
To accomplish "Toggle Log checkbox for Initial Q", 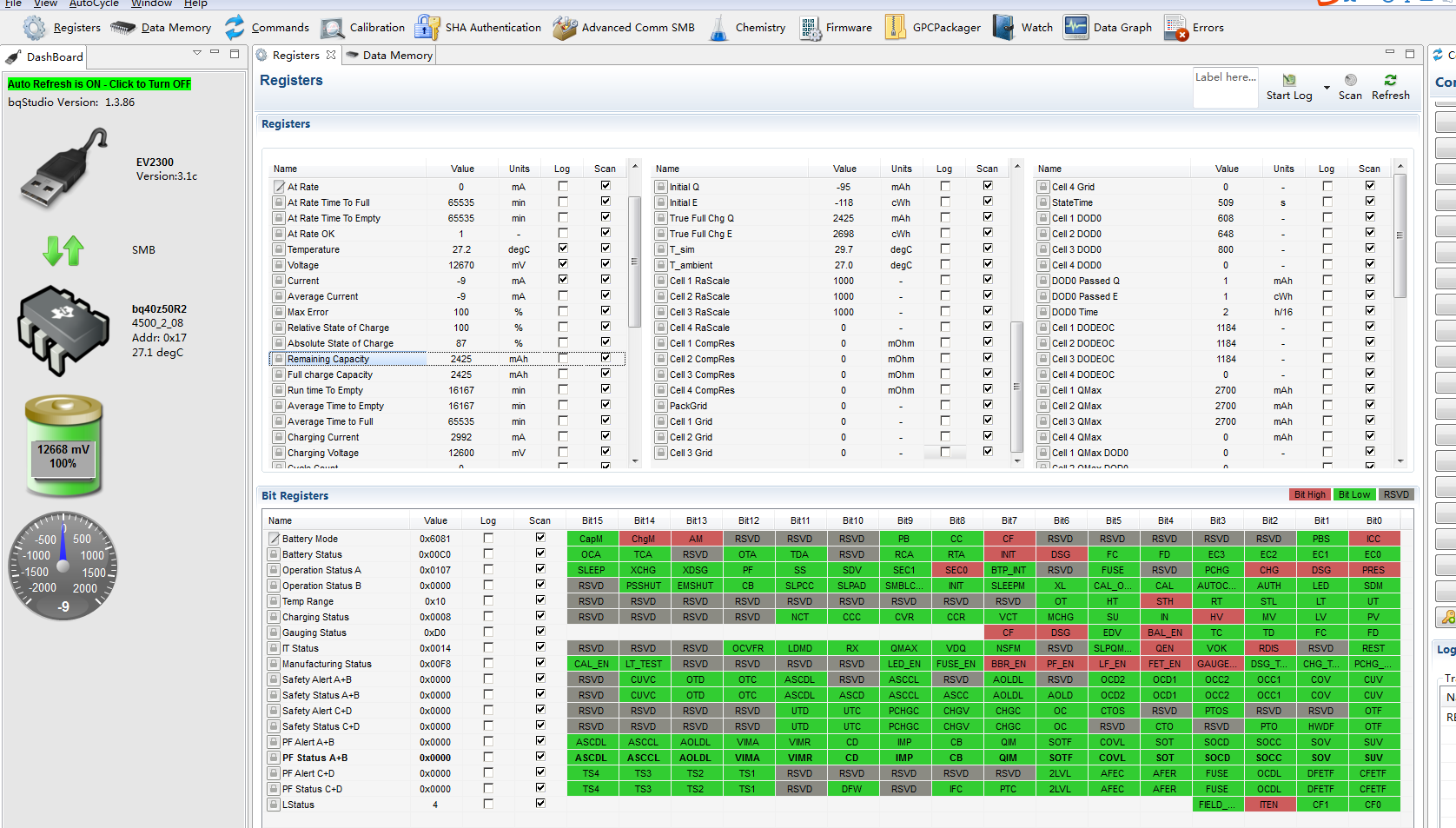I will point(945,186).
